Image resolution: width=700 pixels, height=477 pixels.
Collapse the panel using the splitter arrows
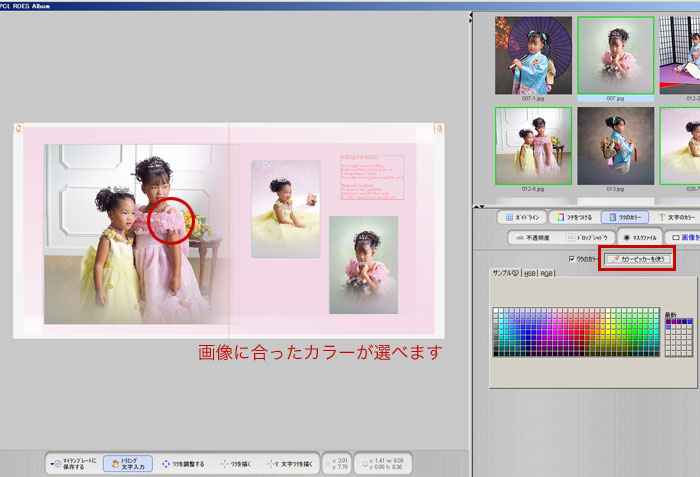tap(472, 17)
